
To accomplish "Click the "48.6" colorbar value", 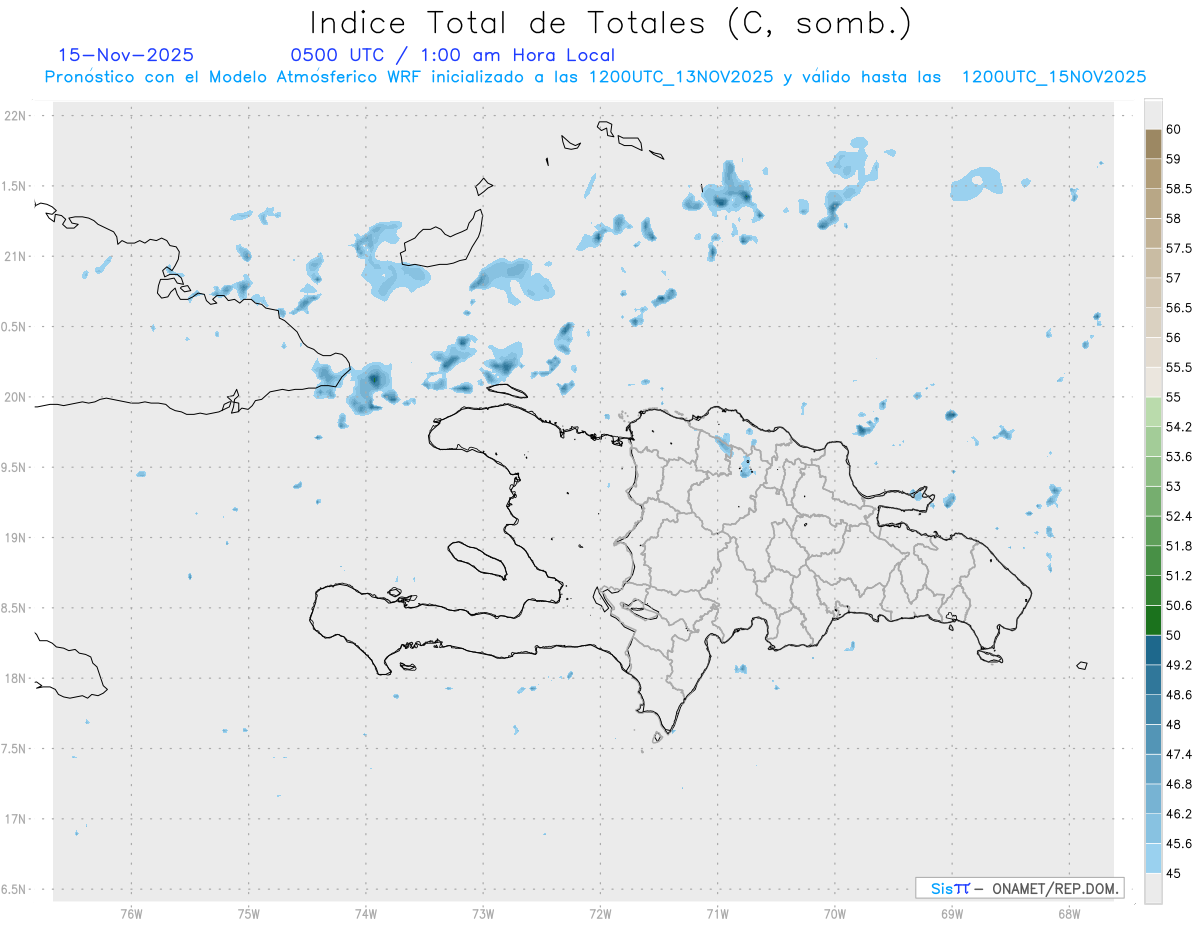I will 1179,695.
